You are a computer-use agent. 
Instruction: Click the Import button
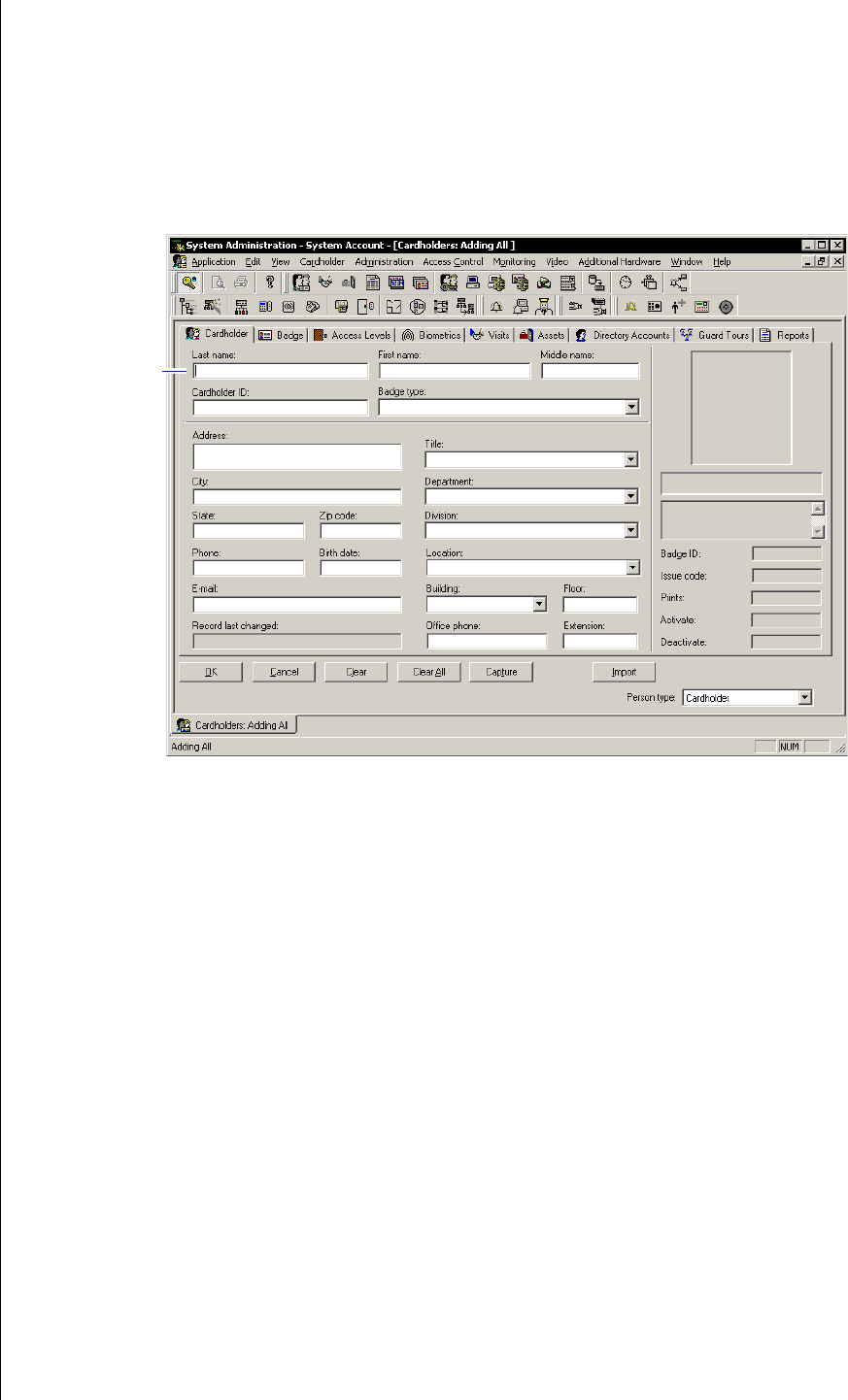click(x=625, y=672)
